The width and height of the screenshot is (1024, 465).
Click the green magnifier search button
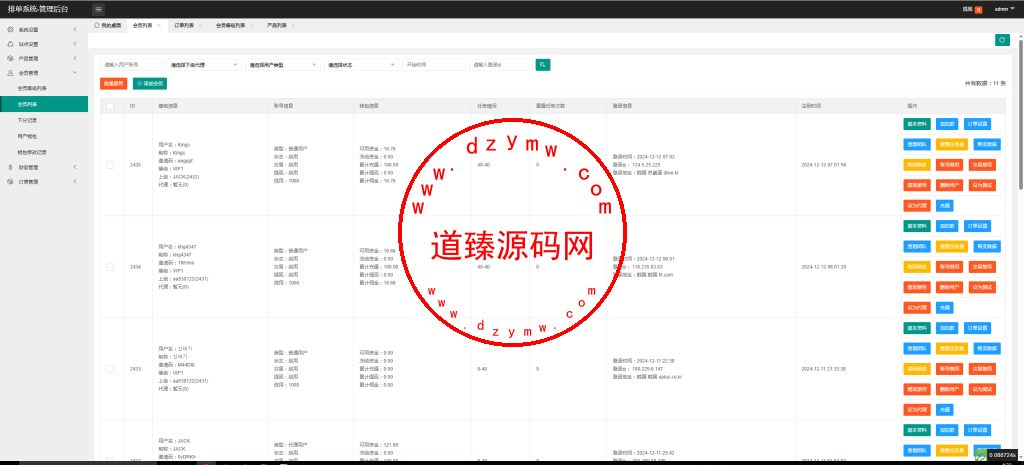coord(543,65)
